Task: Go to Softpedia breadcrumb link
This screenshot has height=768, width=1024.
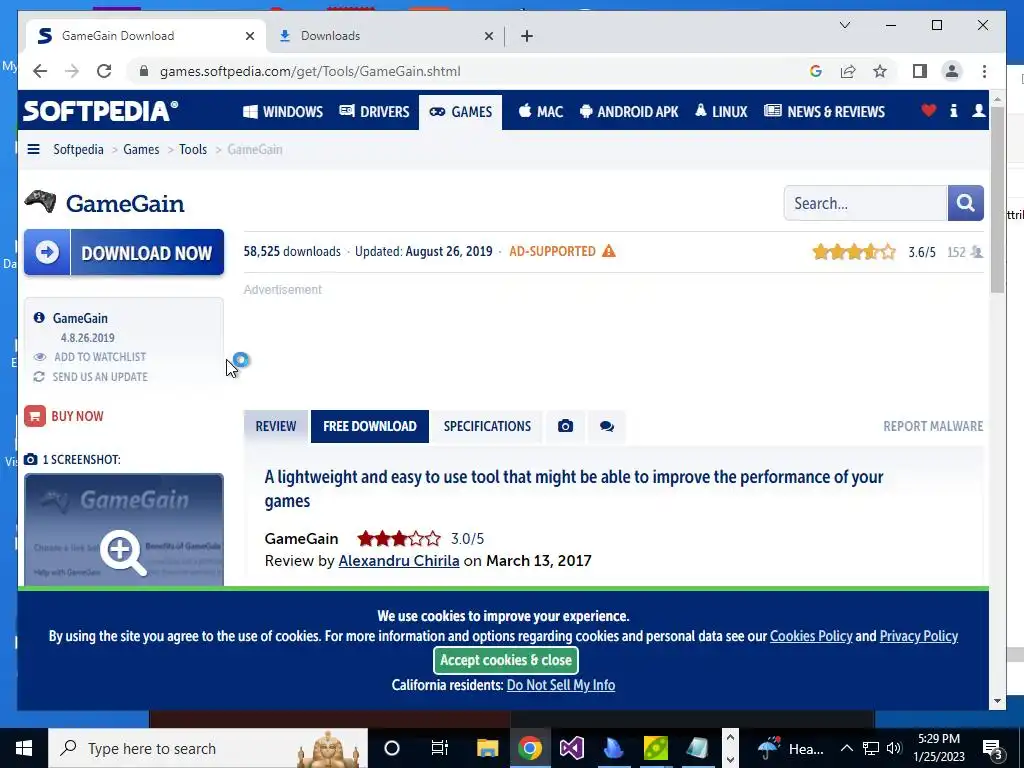Action: click(78, 150)
